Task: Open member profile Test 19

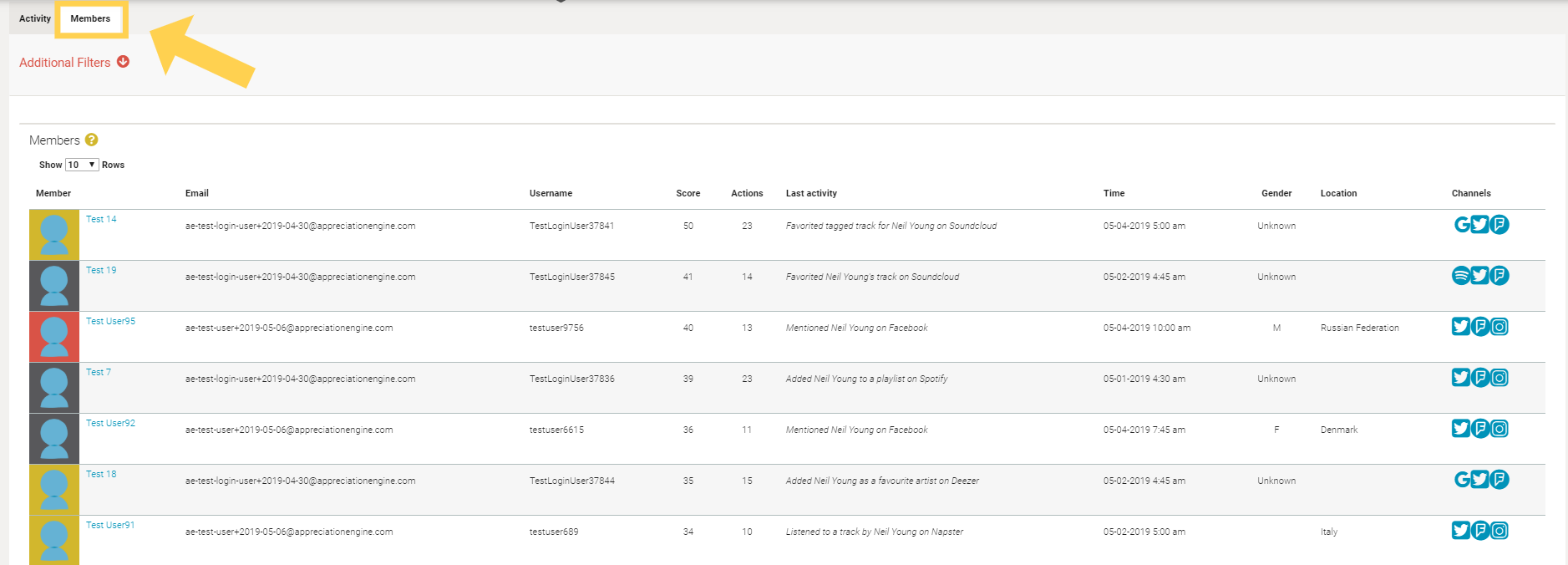Action: (x=101, y=270)
